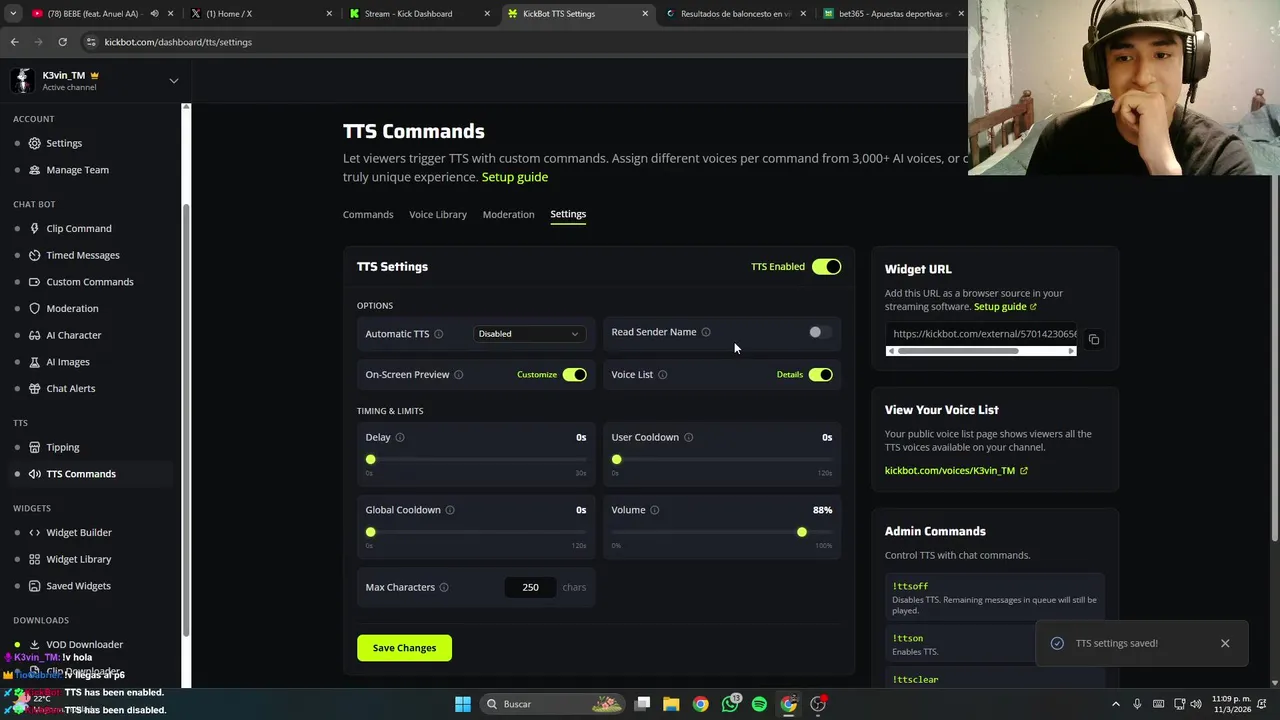Switch to the Commands tab
The image size is (1280, 720).
368,214
